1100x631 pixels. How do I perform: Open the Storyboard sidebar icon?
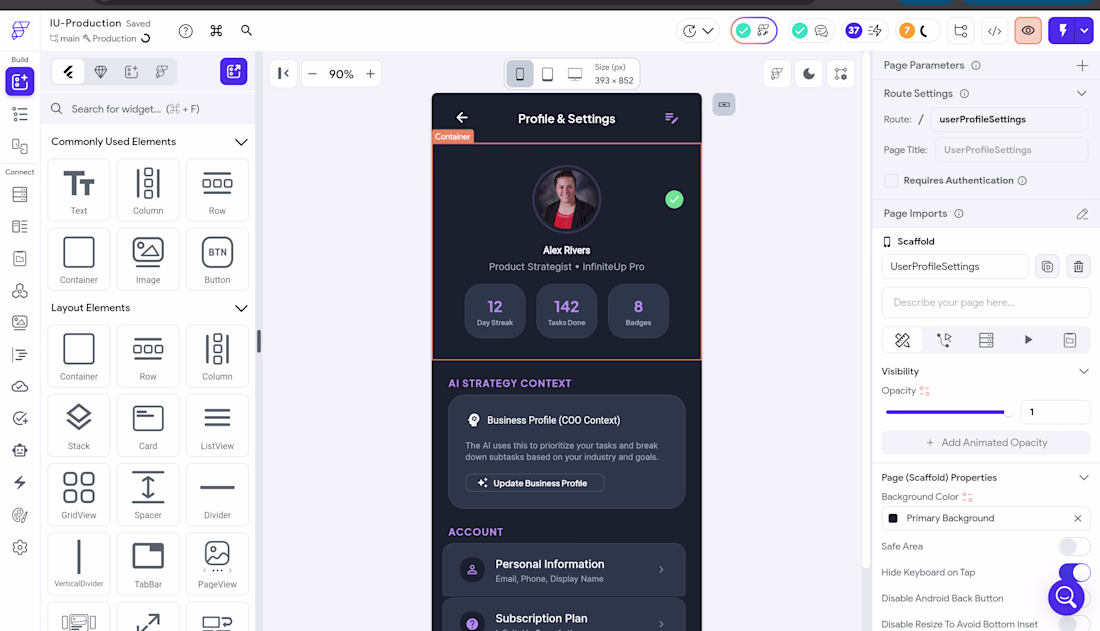20,146
